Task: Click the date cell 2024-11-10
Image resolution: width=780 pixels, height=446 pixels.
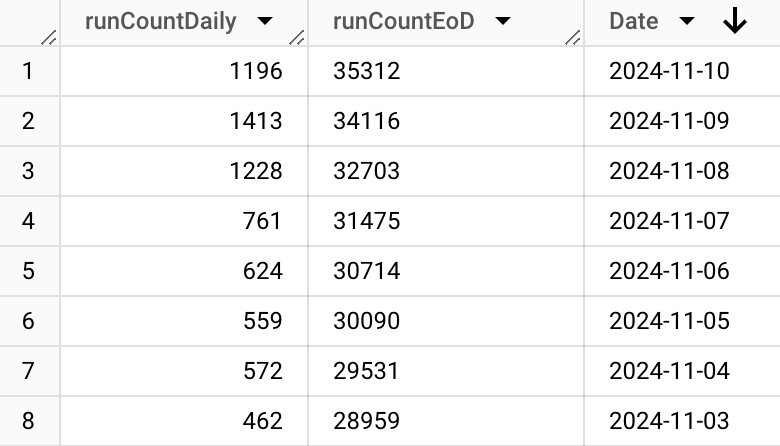Action: tap(682, 71)
